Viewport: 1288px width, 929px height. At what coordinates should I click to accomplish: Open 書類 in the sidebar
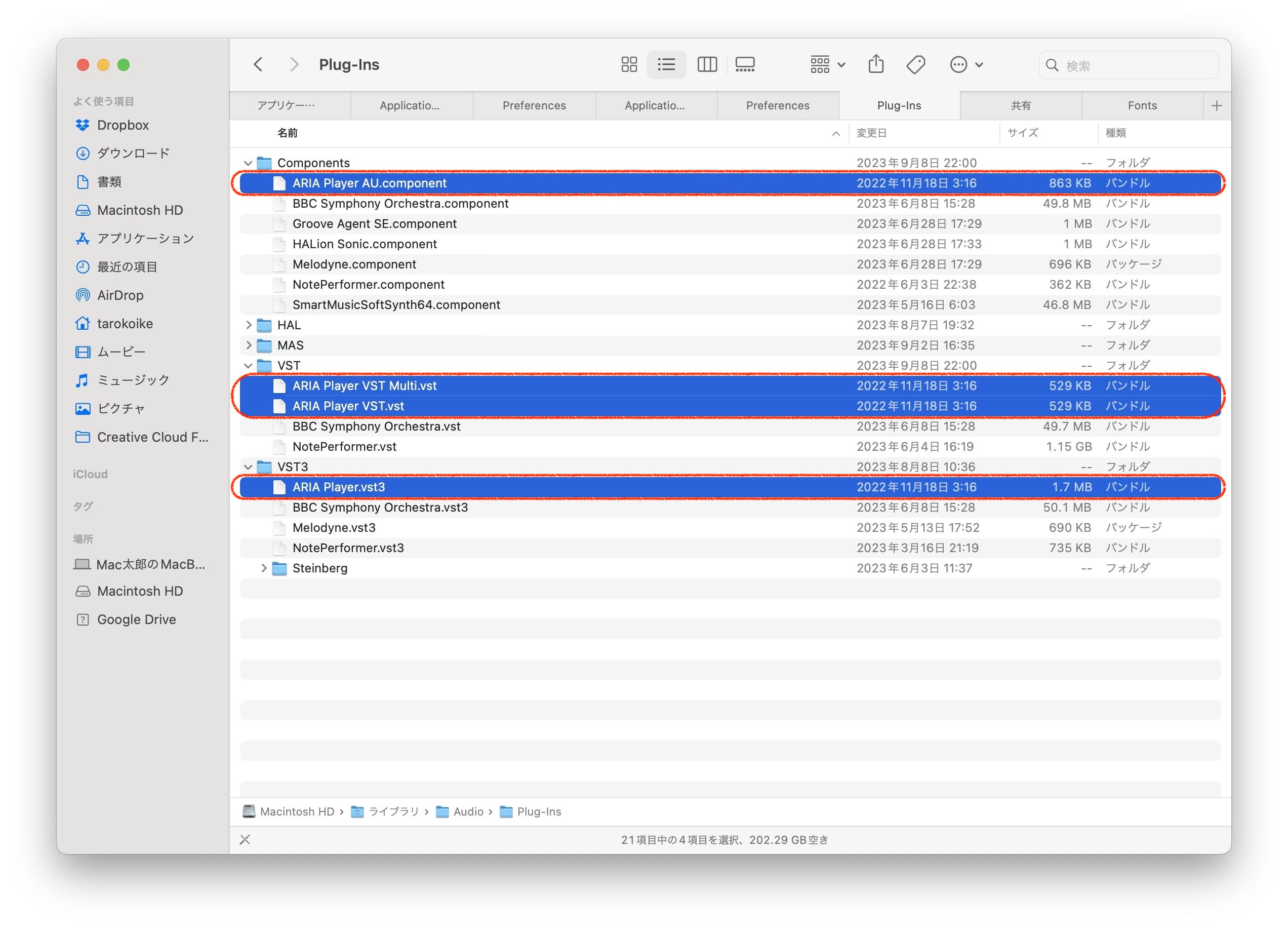coord(98,182)
